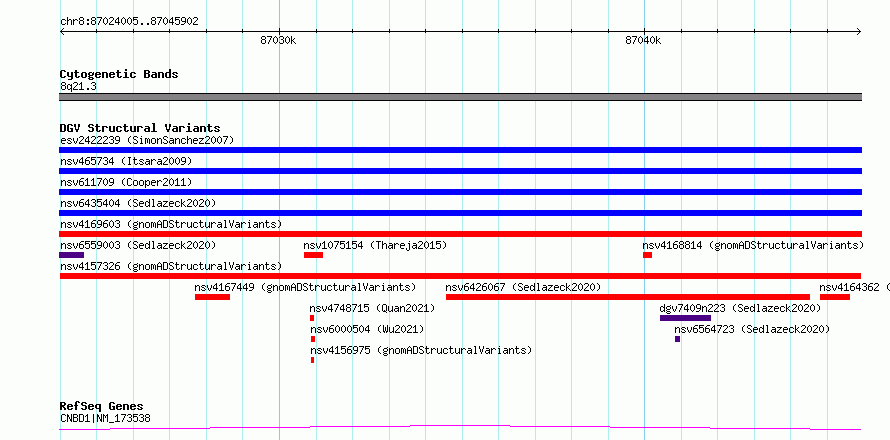Click the magenta CNBD1 gene line
890x440 pixels.
coord(460,428)
